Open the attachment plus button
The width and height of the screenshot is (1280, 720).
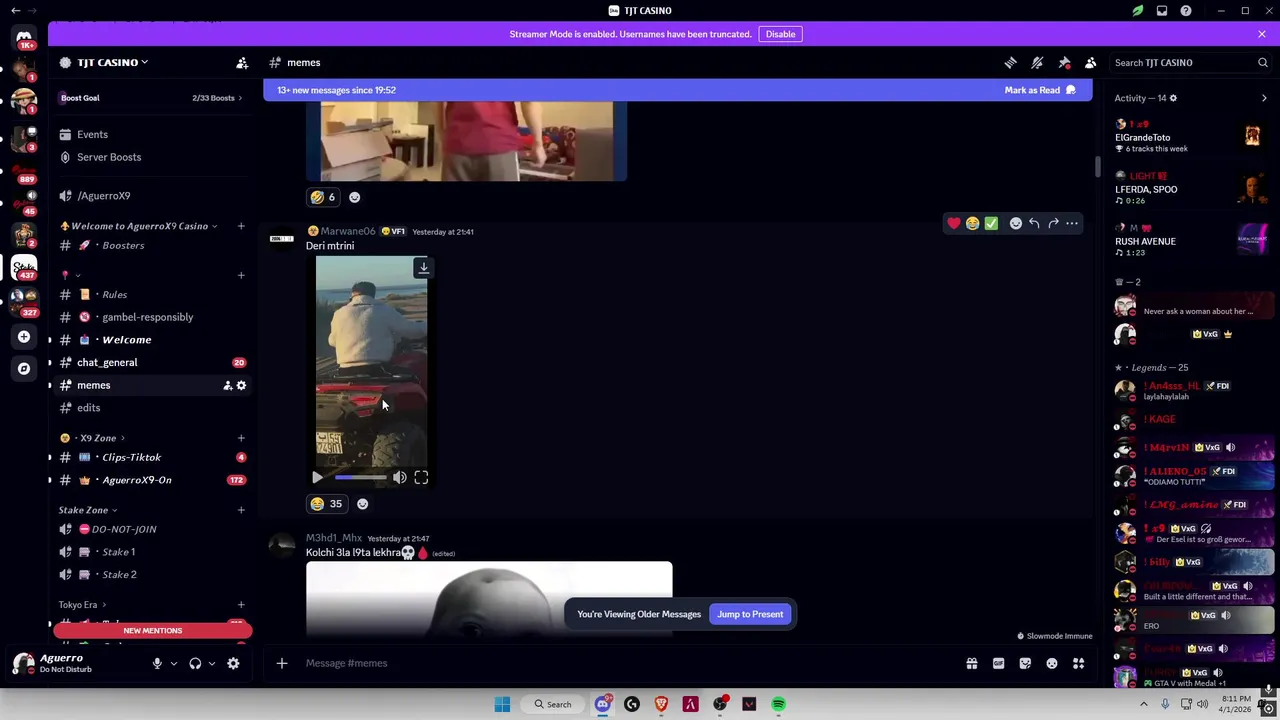tap(282, 663)
